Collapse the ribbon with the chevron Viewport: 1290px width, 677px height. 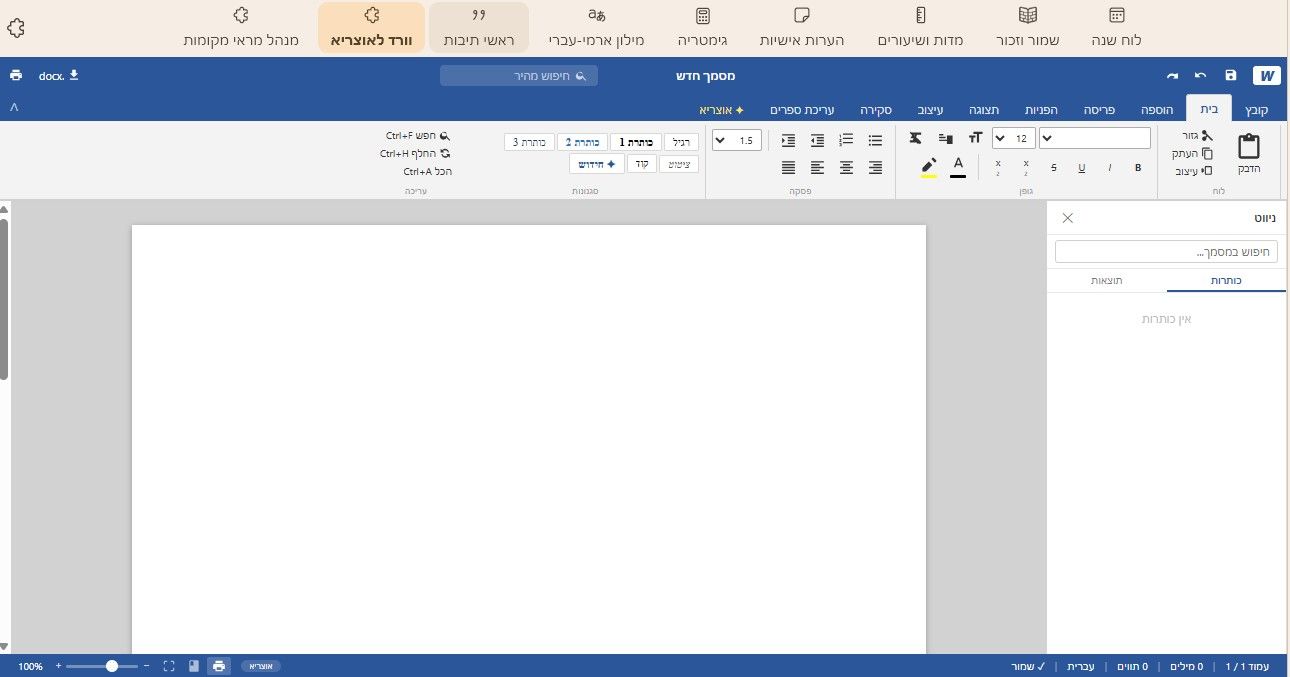pos(14,107)
